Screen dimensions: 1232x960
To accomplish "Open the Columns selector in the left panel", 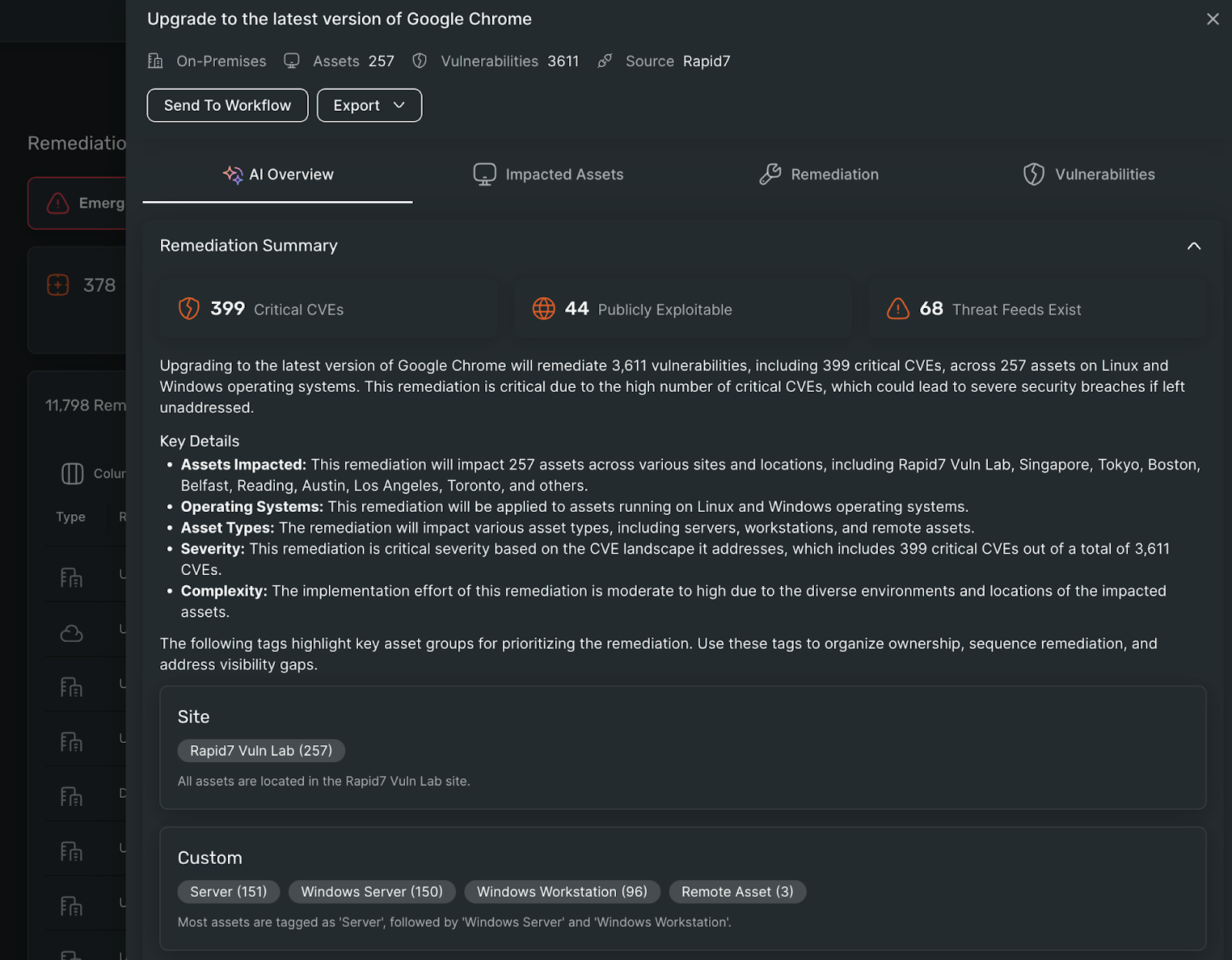I will [x=72, y=473].
